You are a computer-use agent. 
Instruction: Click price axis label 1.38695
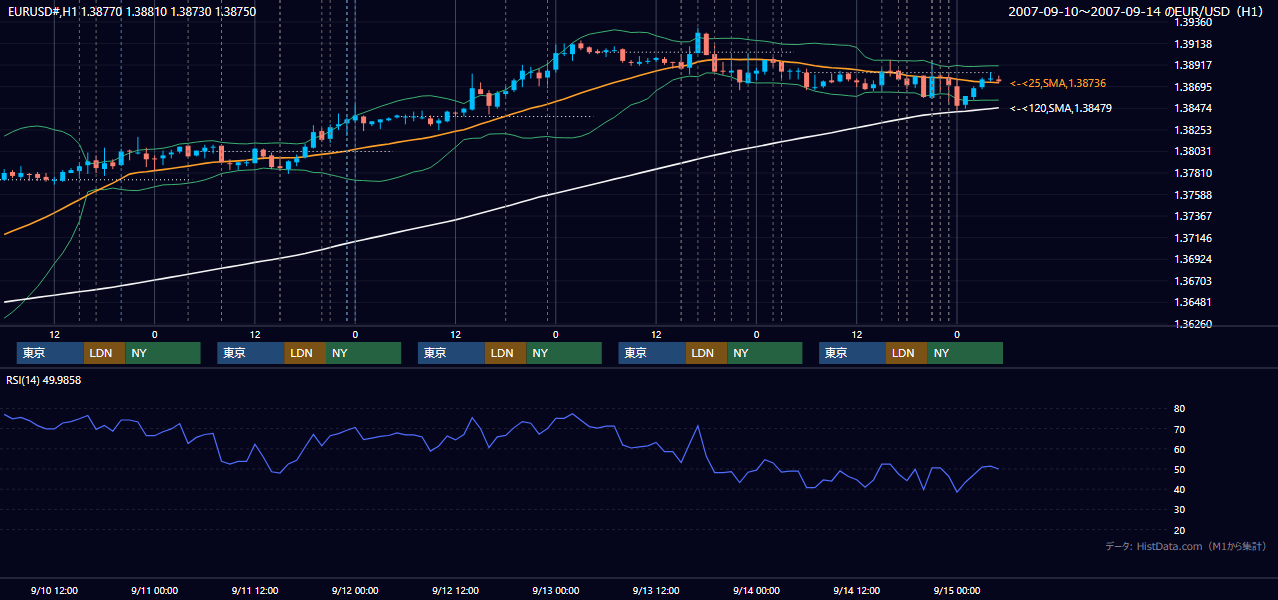click(x=1193, y=87)
